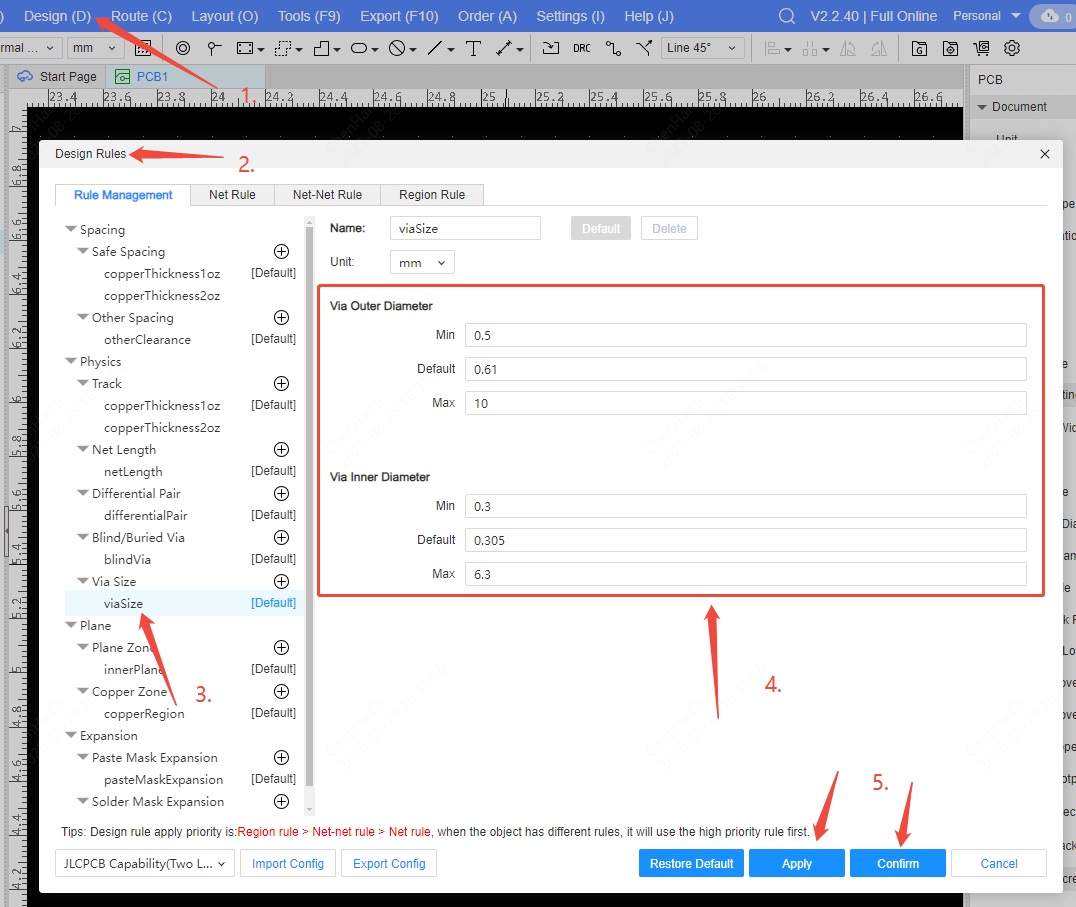This screenshot has width=1076, height=907.
Task: Add a new Track rule
Action: click(282, 384)
